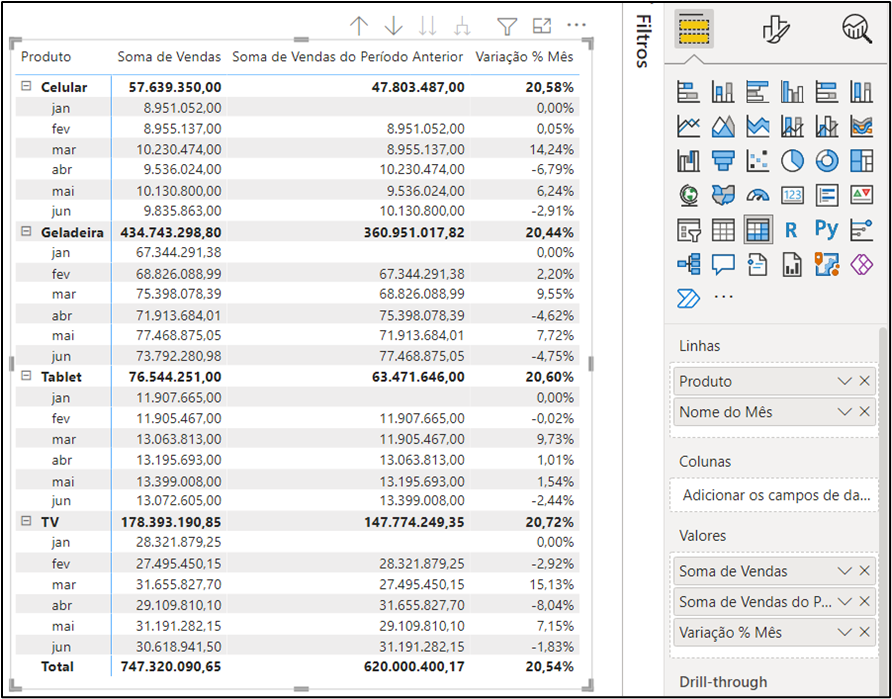Screen dimensions: 892x699
Task: Drill up using the up arrow
Action: pos(359,26)
